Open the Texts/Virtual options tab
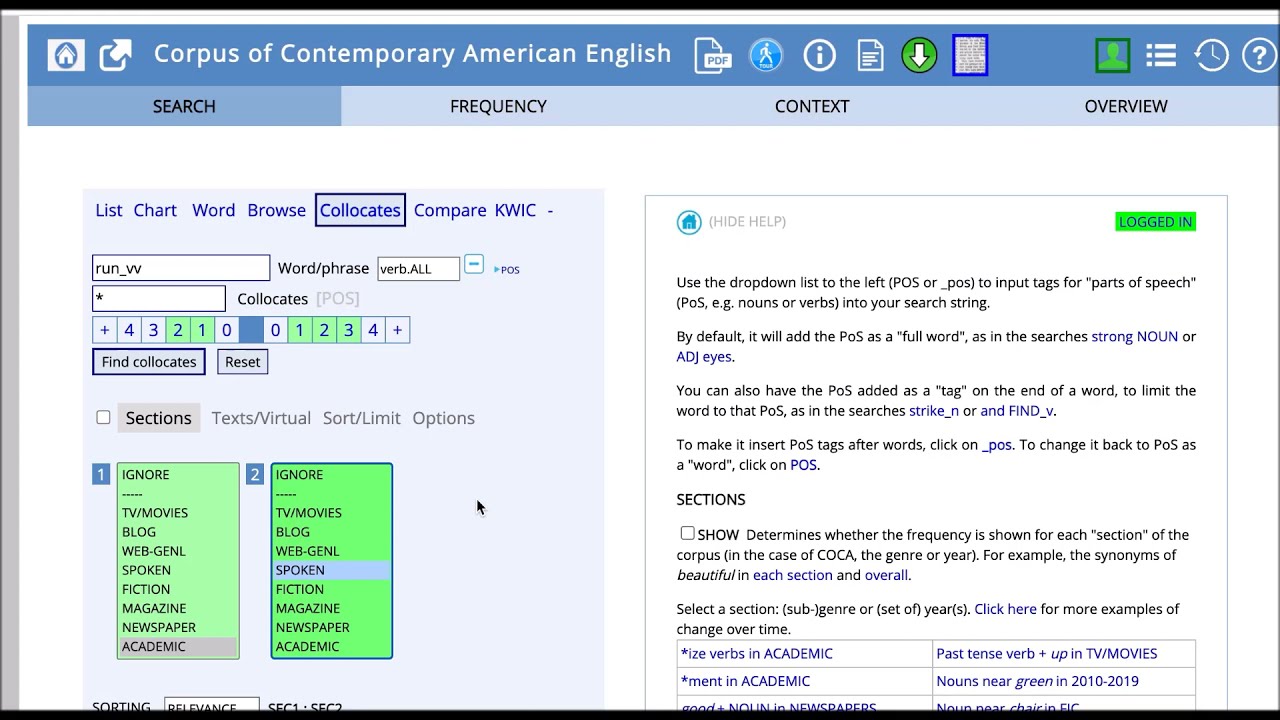The image size is (1280, 720). click(261, 418)
